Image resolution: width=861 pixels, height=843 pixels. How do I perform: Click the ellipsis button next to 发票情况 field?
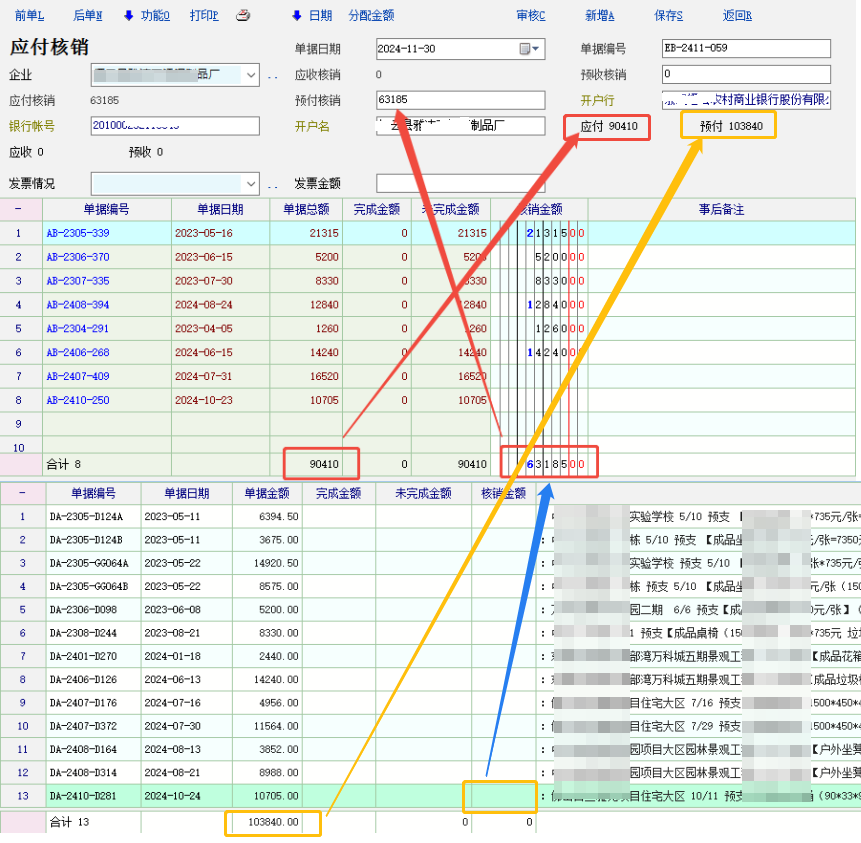[x=273, y=184]
